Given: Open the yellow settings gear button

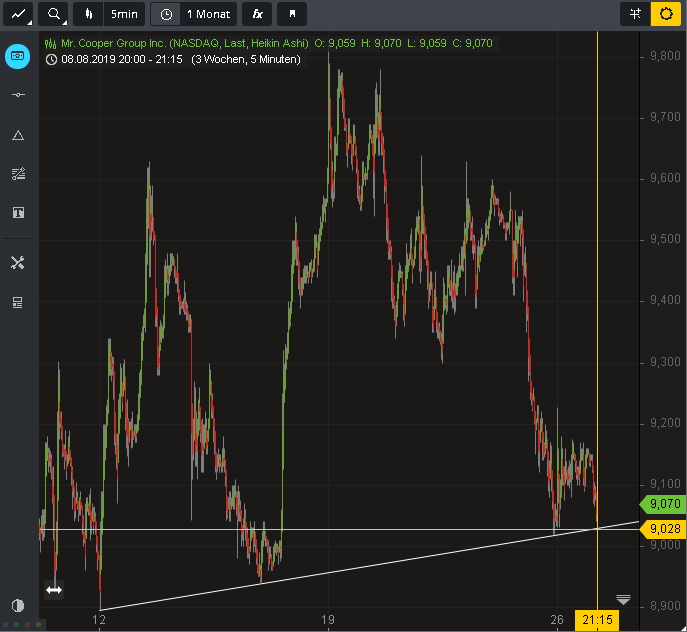Looking at the screenshot, I should tap(666, 14).
